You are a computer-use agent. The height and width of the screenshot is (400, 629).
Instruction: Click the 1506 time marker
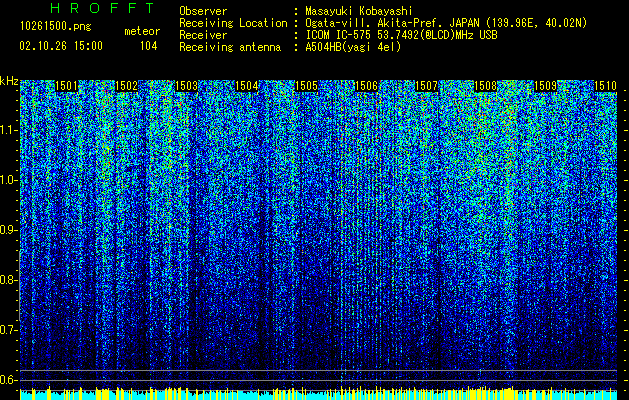[x=366, y=86]
